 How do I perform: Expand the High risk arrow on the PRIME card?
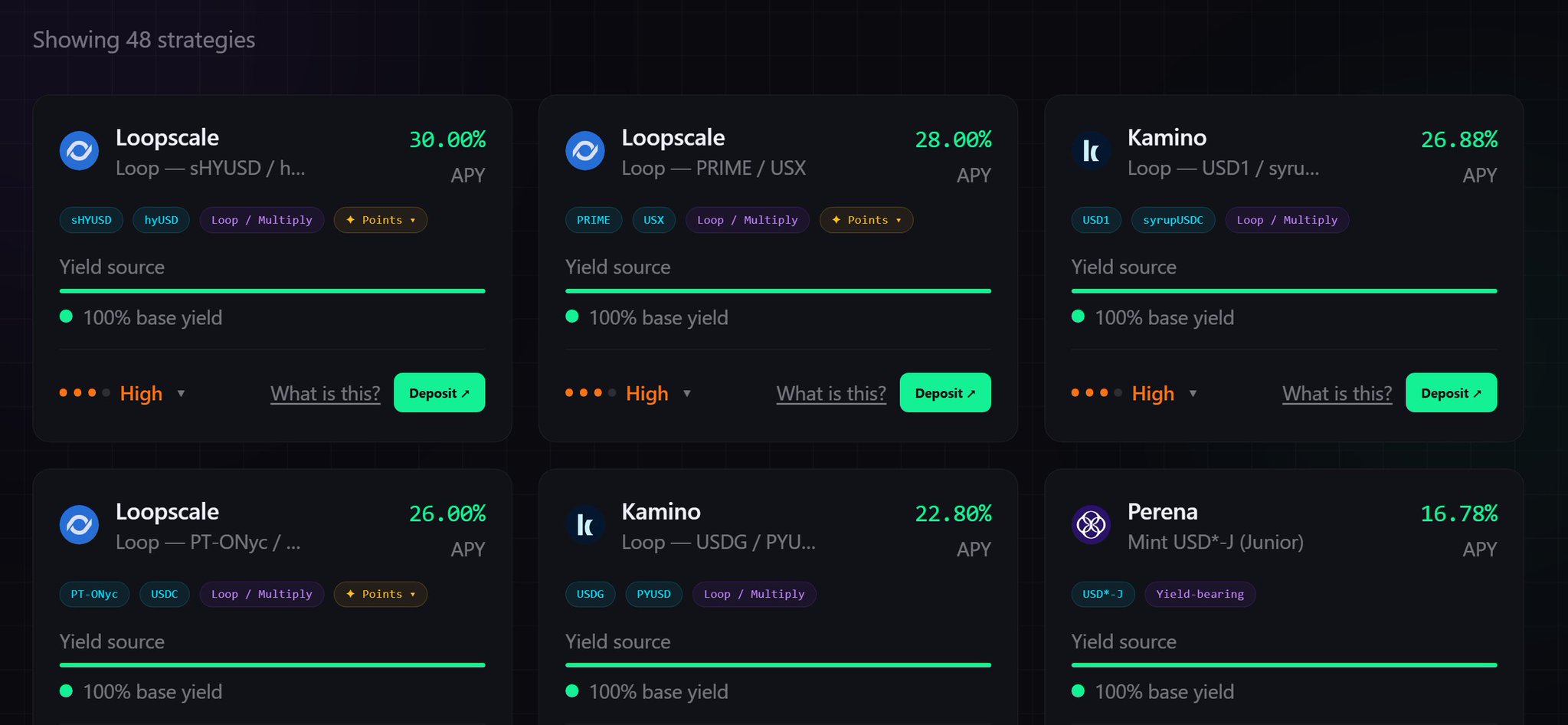point(687,394)
